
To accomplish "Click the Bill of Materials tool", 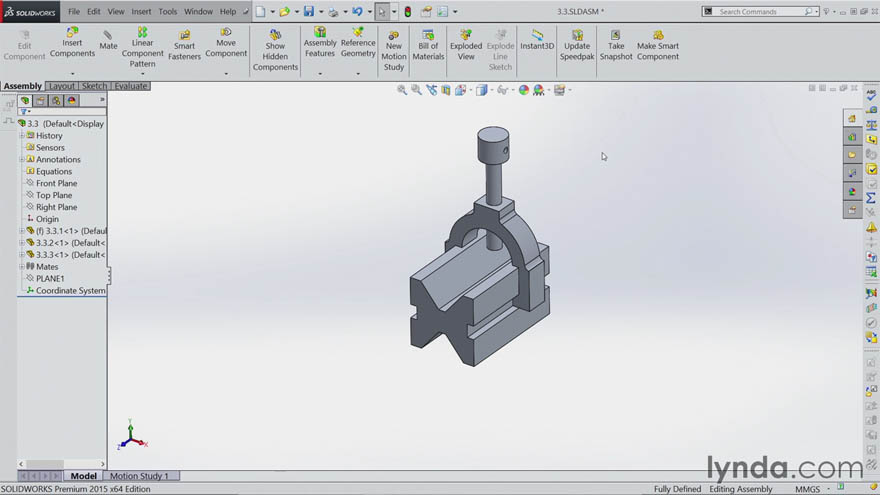I will (x=428, y=45).
